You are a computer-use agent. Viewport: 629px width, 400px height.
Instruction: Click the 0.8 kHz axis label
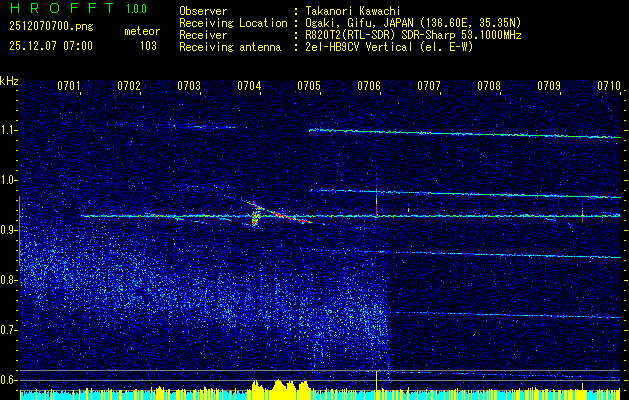(x=8, y=280)
